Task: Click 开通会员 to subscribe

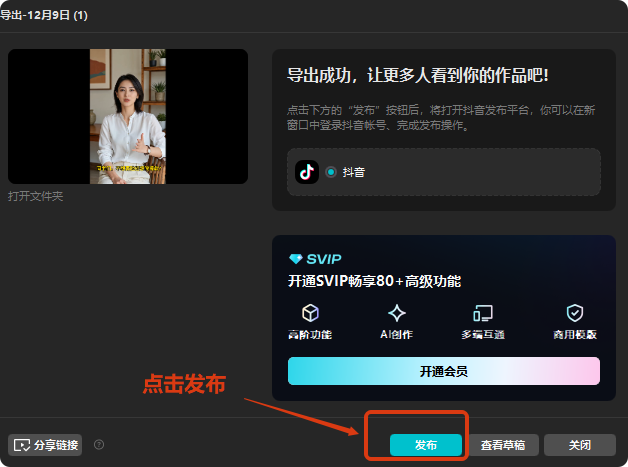Action: pos(444,371)
